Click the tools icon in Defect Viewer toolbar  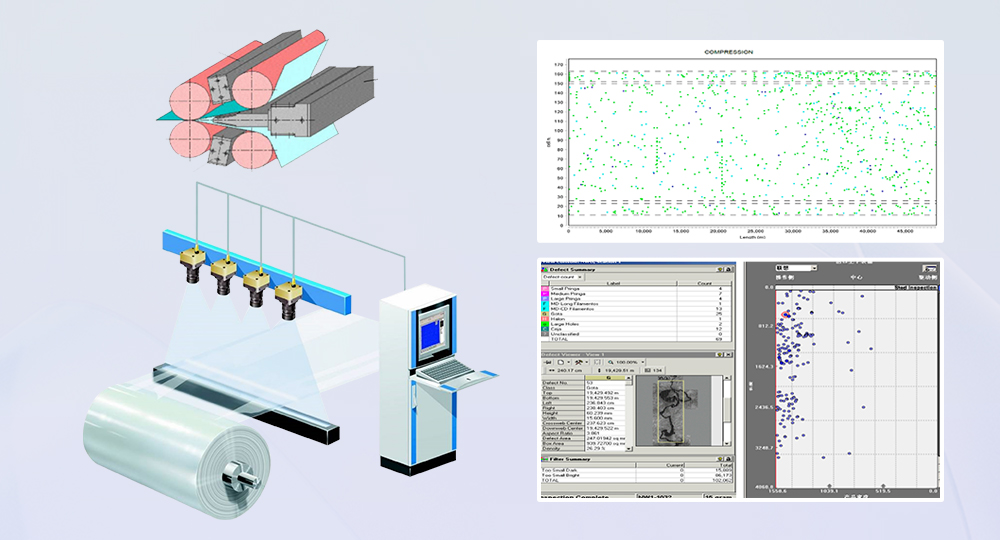pyautogui.click(x=579, y=362)
